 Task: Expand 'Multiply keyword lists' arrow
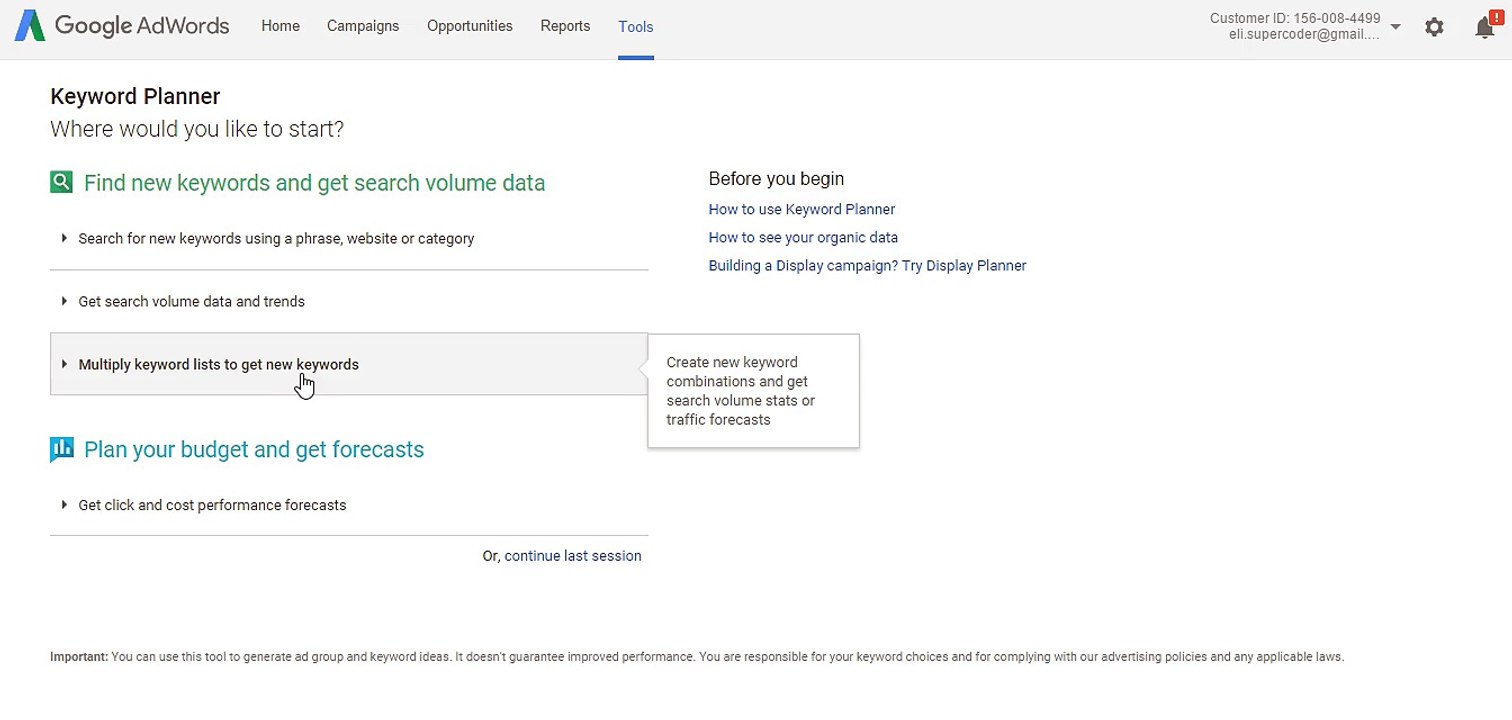pyautogui.click(x=64, y=364)
